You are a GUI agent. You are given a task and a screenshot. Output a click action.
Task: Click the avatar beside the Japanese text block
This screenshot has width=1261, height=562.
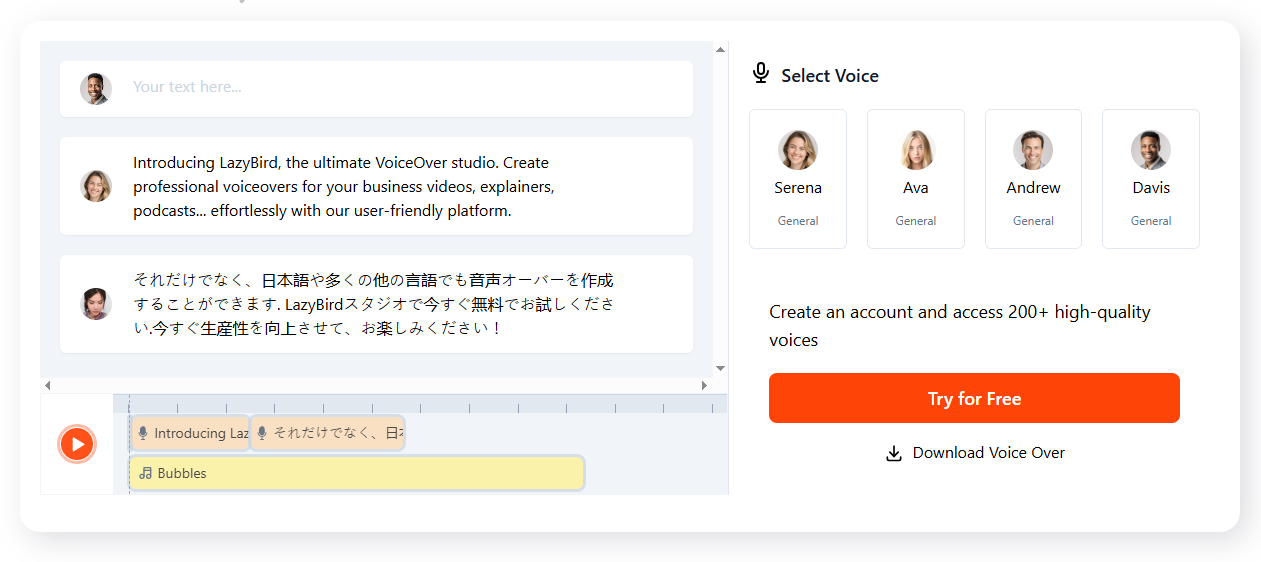pos(96,304)
